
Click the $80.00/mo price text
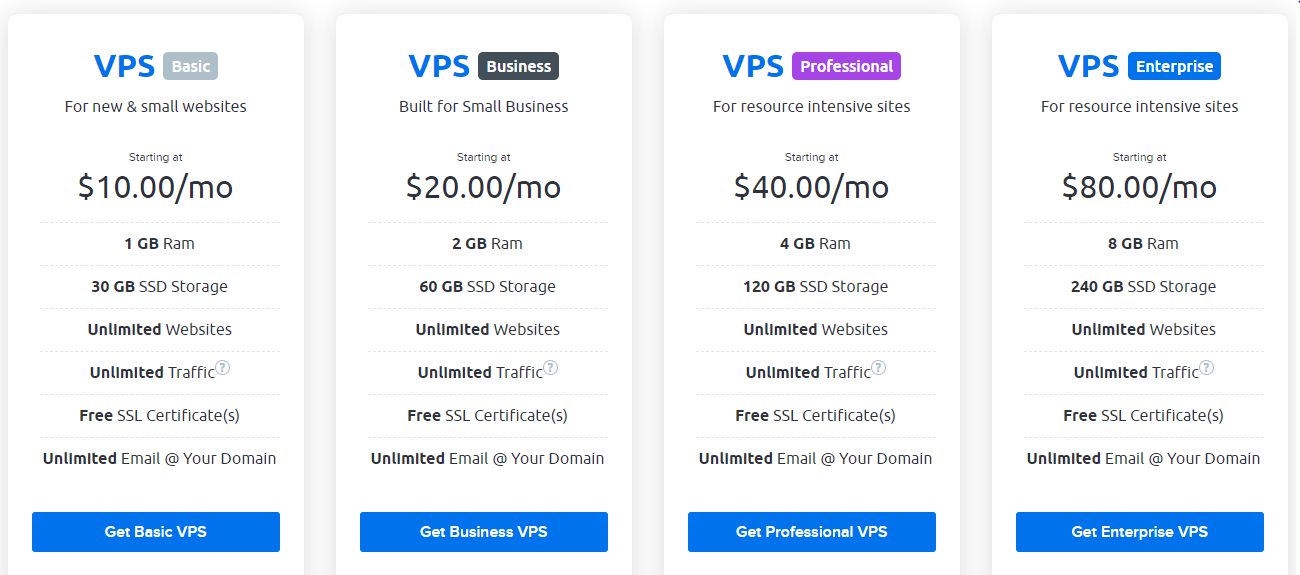1140,187
